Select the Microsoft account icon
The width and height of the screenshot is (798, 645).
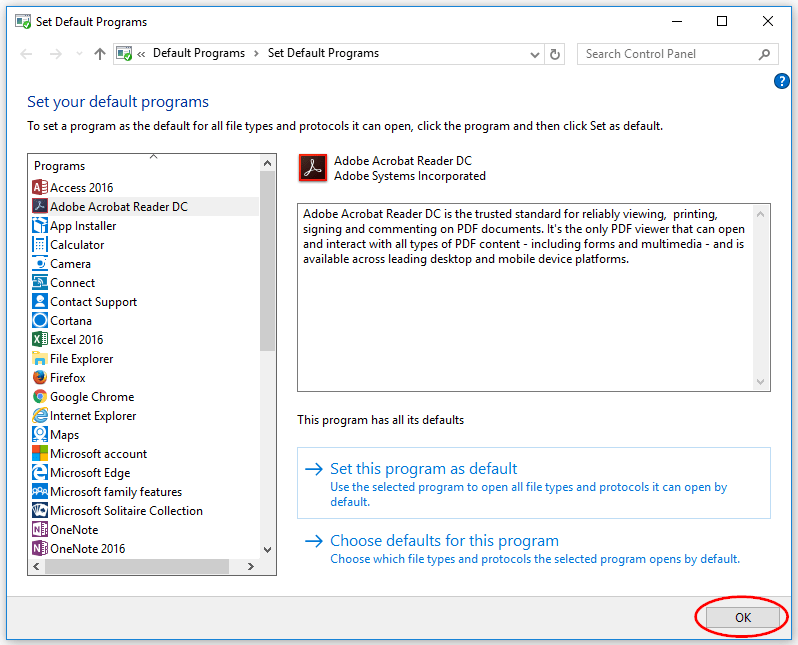click(x=40, y=454)
